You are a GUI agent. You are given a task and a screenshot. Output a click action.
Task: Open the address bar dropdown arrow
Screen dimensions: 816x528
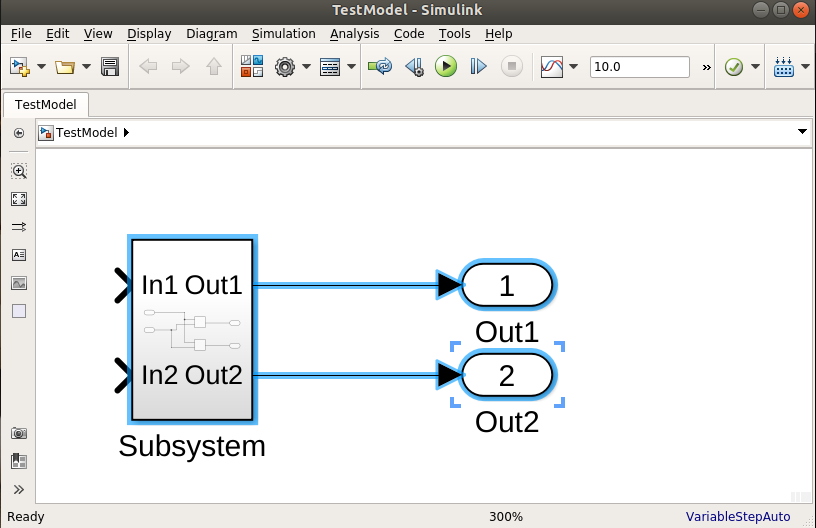(x=802, y=132)
